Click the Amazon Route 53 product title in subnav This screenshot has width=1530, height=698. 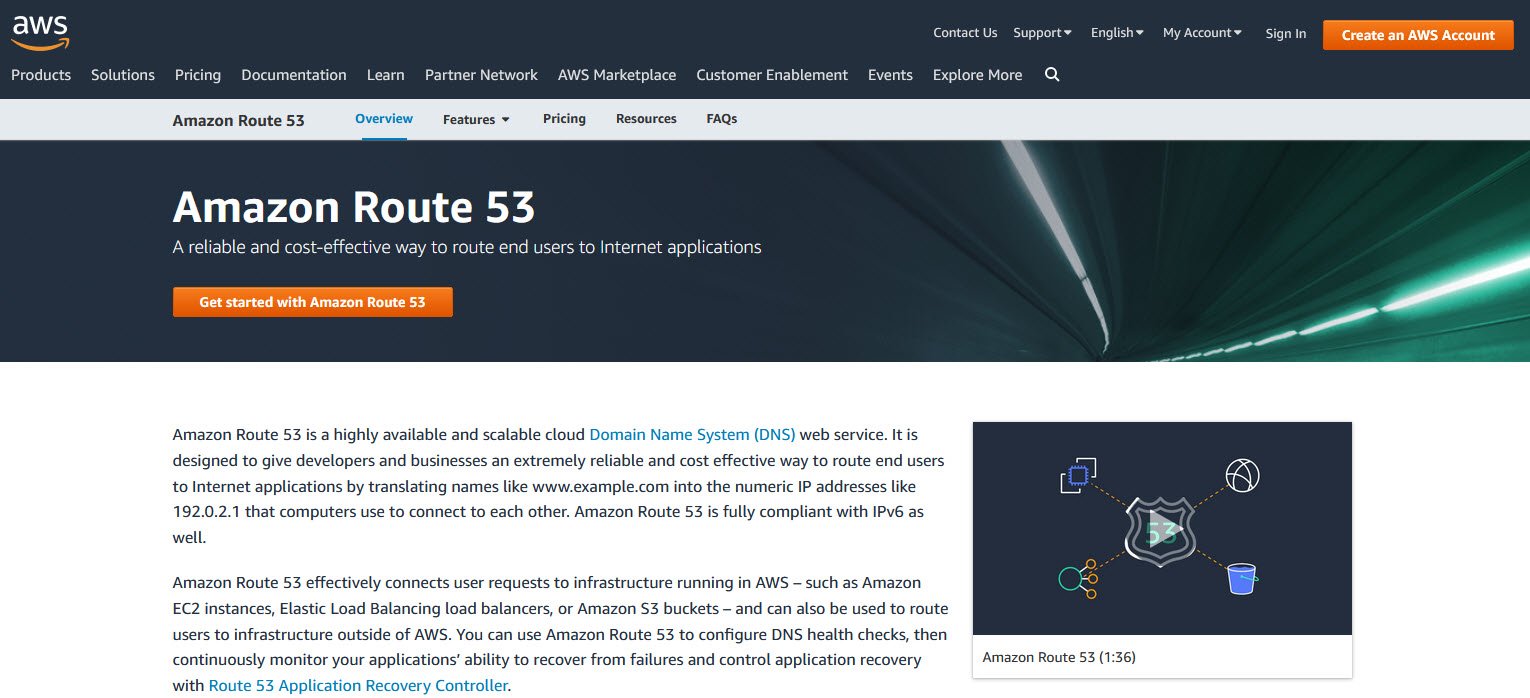pyautogui.click(x=238, y=120)
